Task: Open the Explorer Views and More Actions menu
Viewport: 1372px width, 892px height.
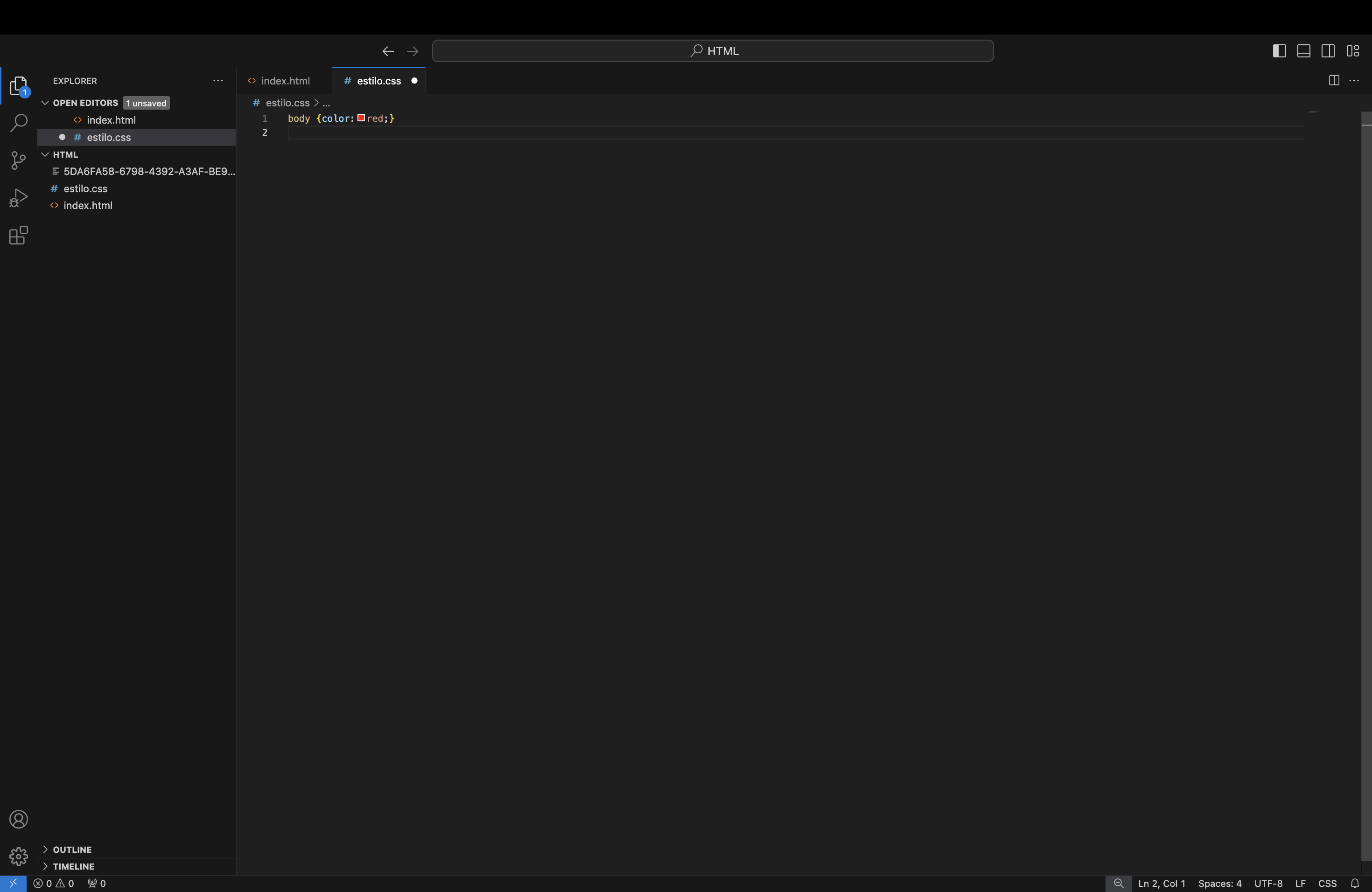Action: coord(218,81)
